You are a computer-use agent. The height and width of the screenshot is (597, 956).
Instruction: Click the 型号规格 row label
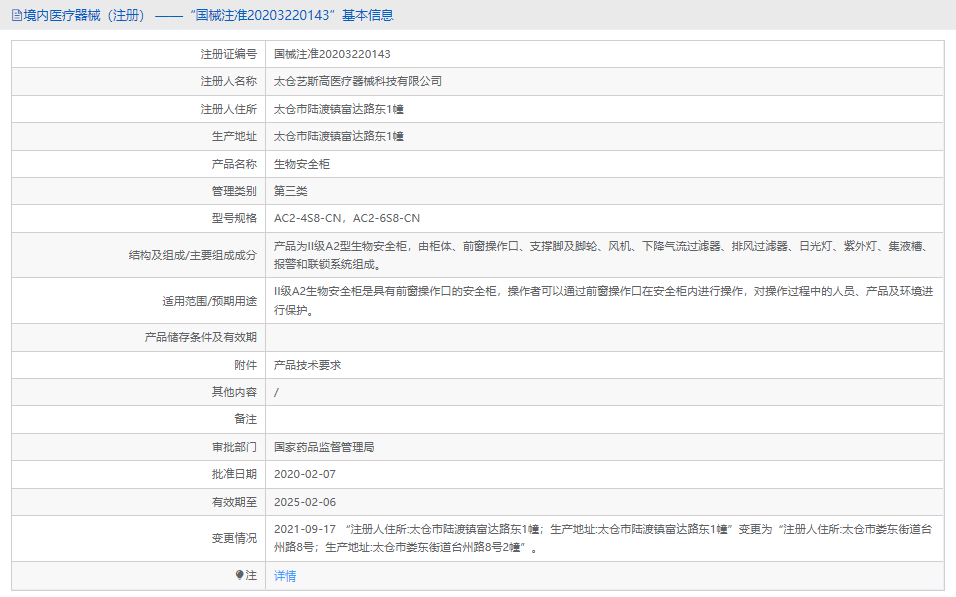(229, 217)
